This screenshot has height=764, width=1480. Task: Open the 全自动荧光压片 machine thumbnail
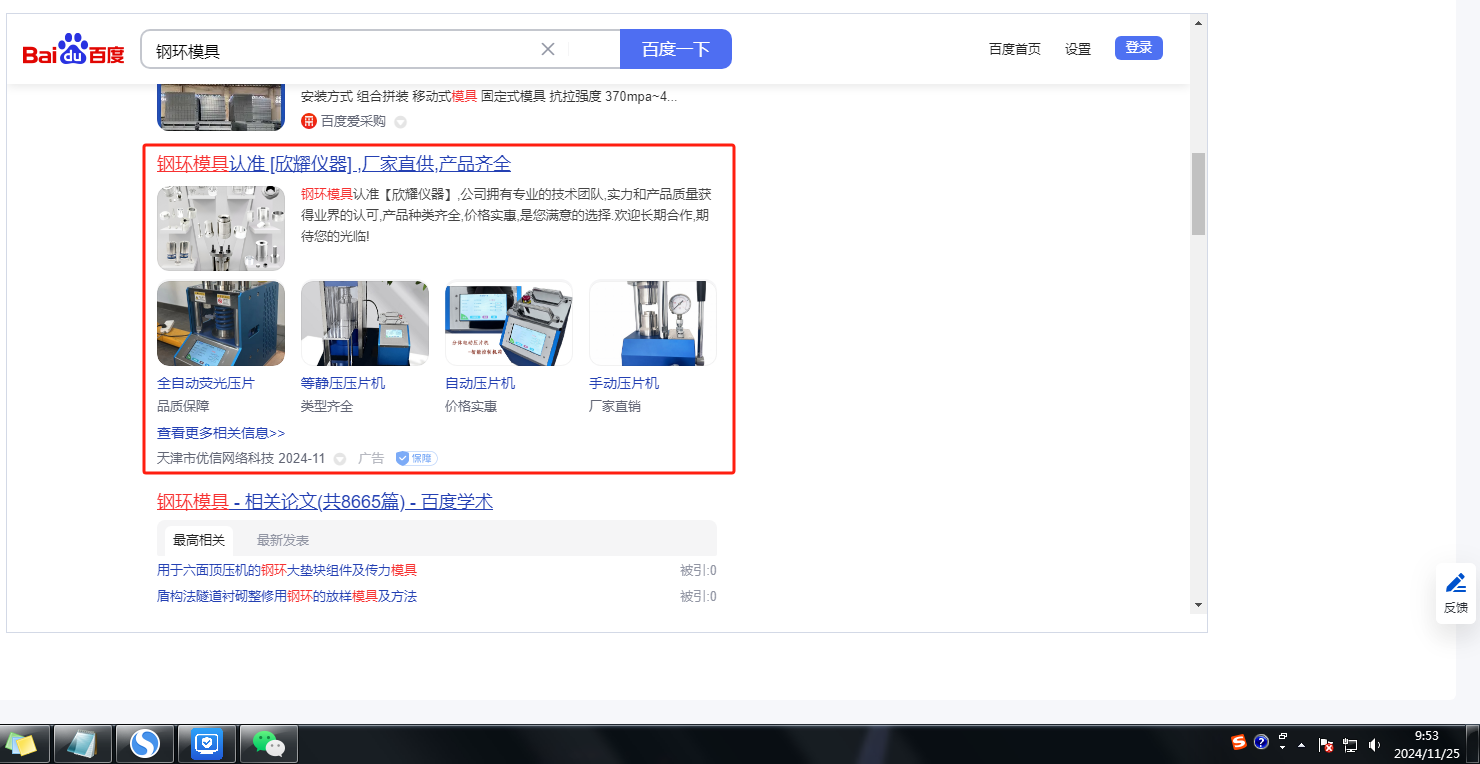(221, 323)
